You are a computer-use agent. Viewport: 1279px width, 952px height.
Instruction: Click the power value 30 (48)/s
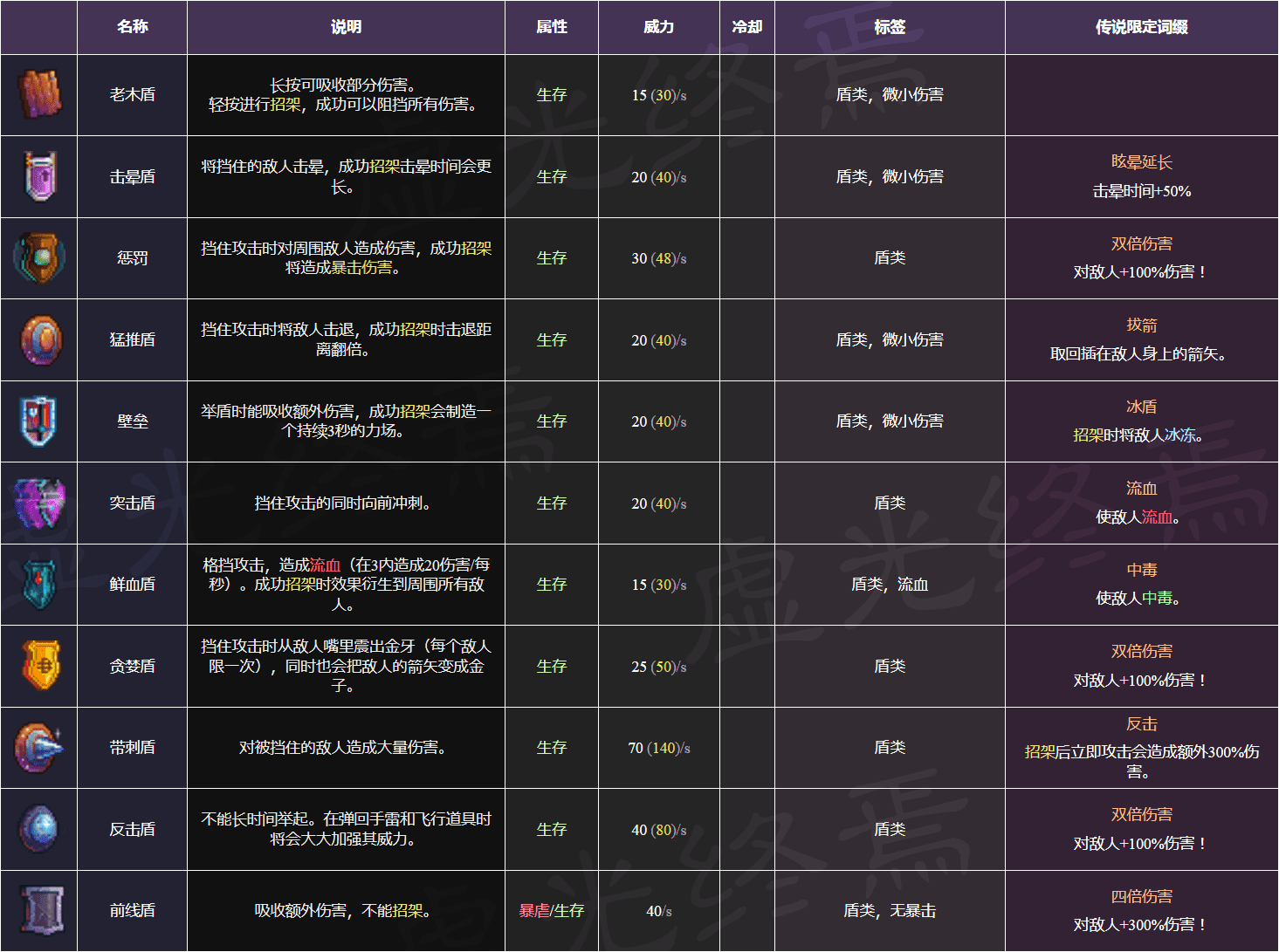pos(659,259)
